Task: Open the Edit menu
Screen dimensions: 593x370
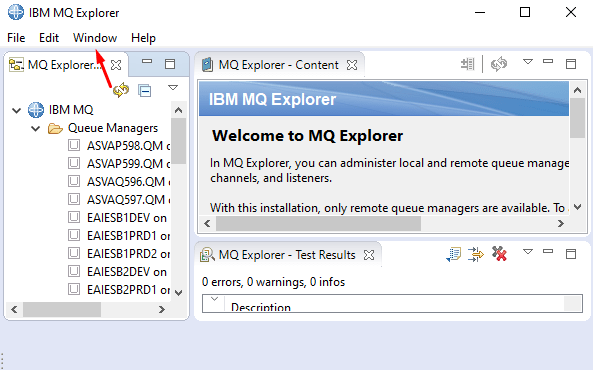Action: pyautogui.click(x=49, y=38)
